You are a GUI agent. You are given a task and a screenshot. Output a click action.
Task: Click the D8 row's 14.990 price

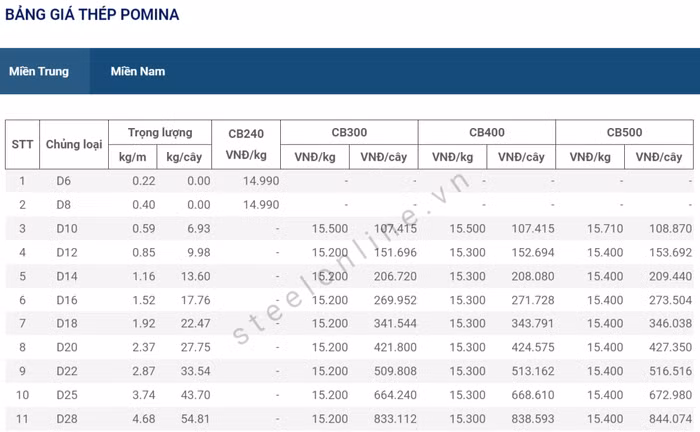coord(261,205)
